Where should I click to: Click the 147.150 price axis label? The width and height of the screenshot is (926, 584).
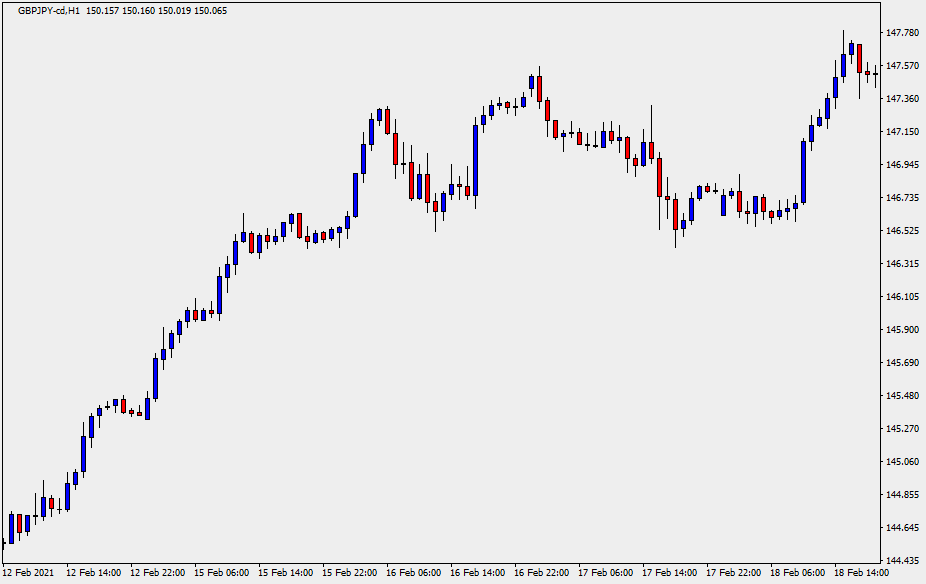point(902,132)
